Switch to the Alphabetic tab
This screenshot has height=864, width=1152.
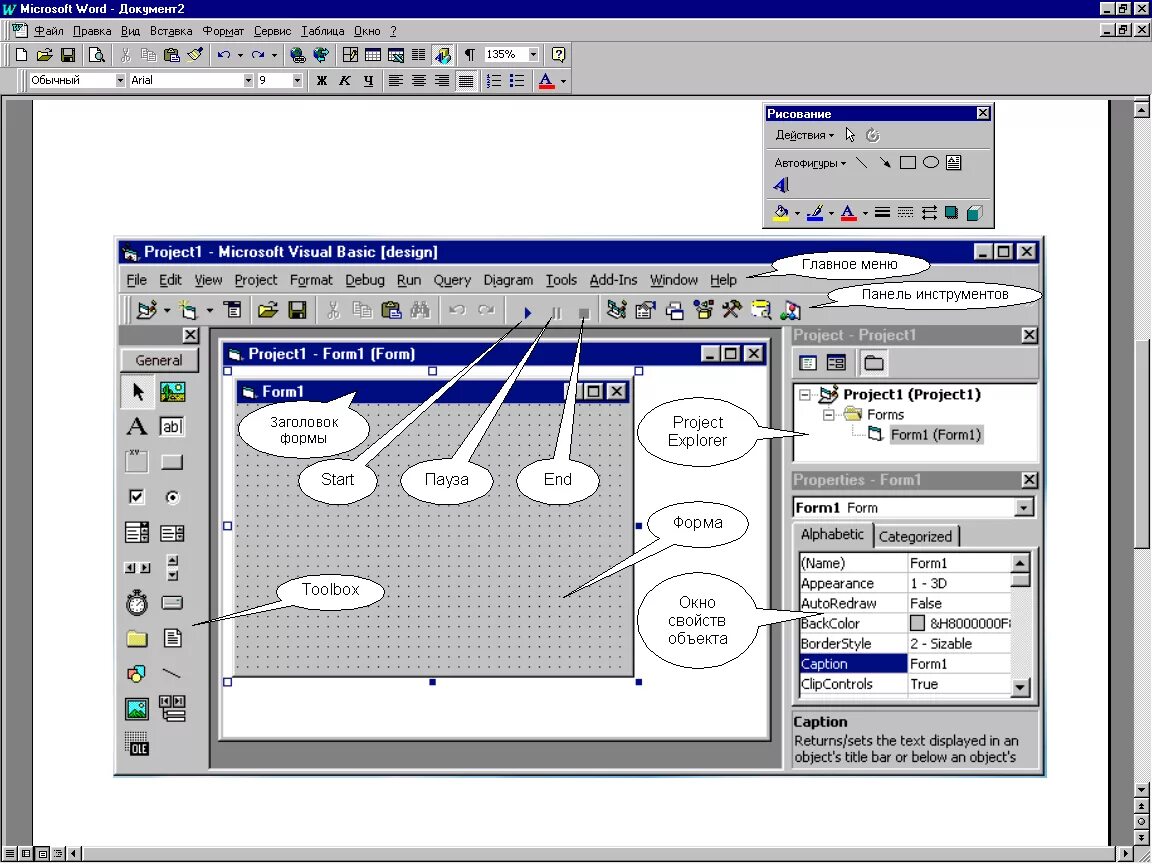tap(832, 534)
